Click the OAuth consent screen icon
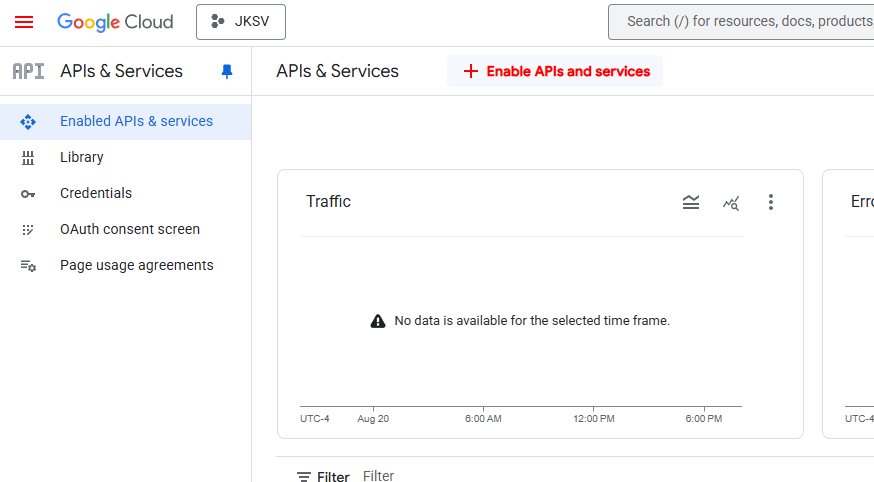The image size is (874, 482). pyautogui.click(x=28, y=229)
